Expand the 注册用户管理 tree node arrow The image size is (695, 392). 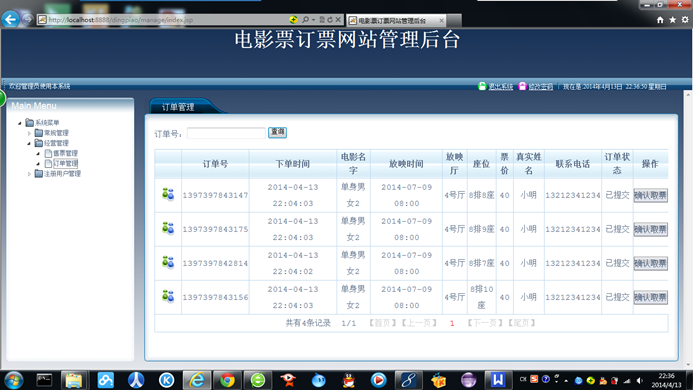click(x=29, y=174)
